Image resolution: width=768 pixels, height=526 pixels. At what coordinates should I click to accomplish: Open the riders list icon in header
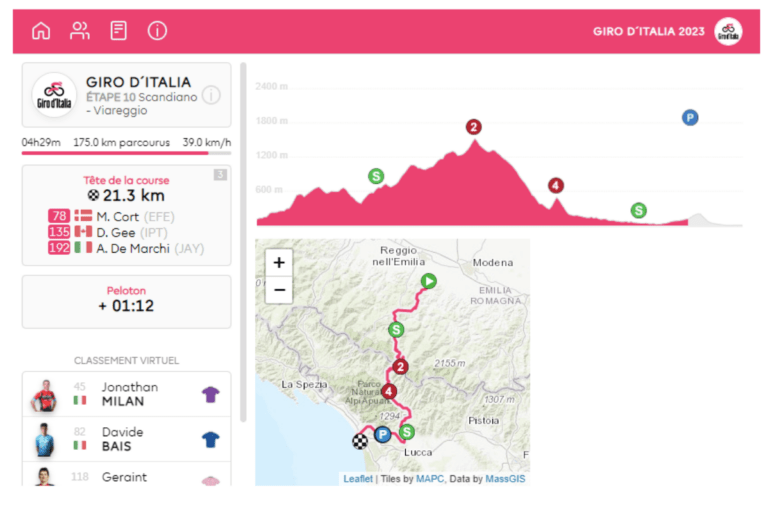[x=80, y=30]
